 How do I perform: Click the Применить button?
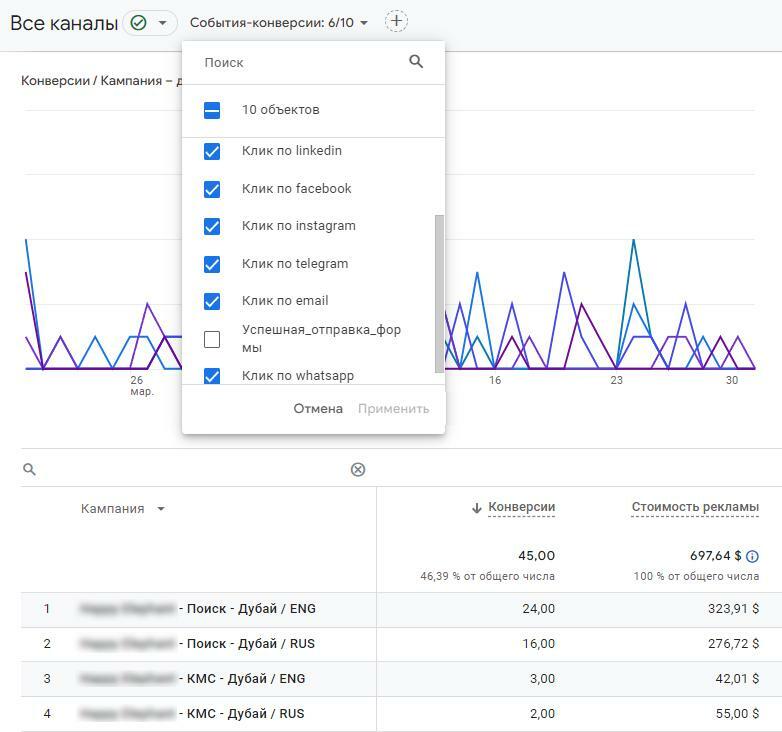[393, 409]
